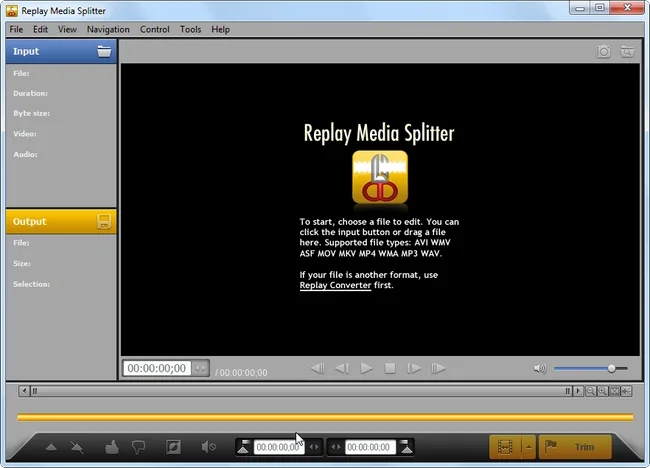Toggle the audio silence speaker icon
Image resolution: width=650 pixels, height=468 pixels.
coord(209,447)
